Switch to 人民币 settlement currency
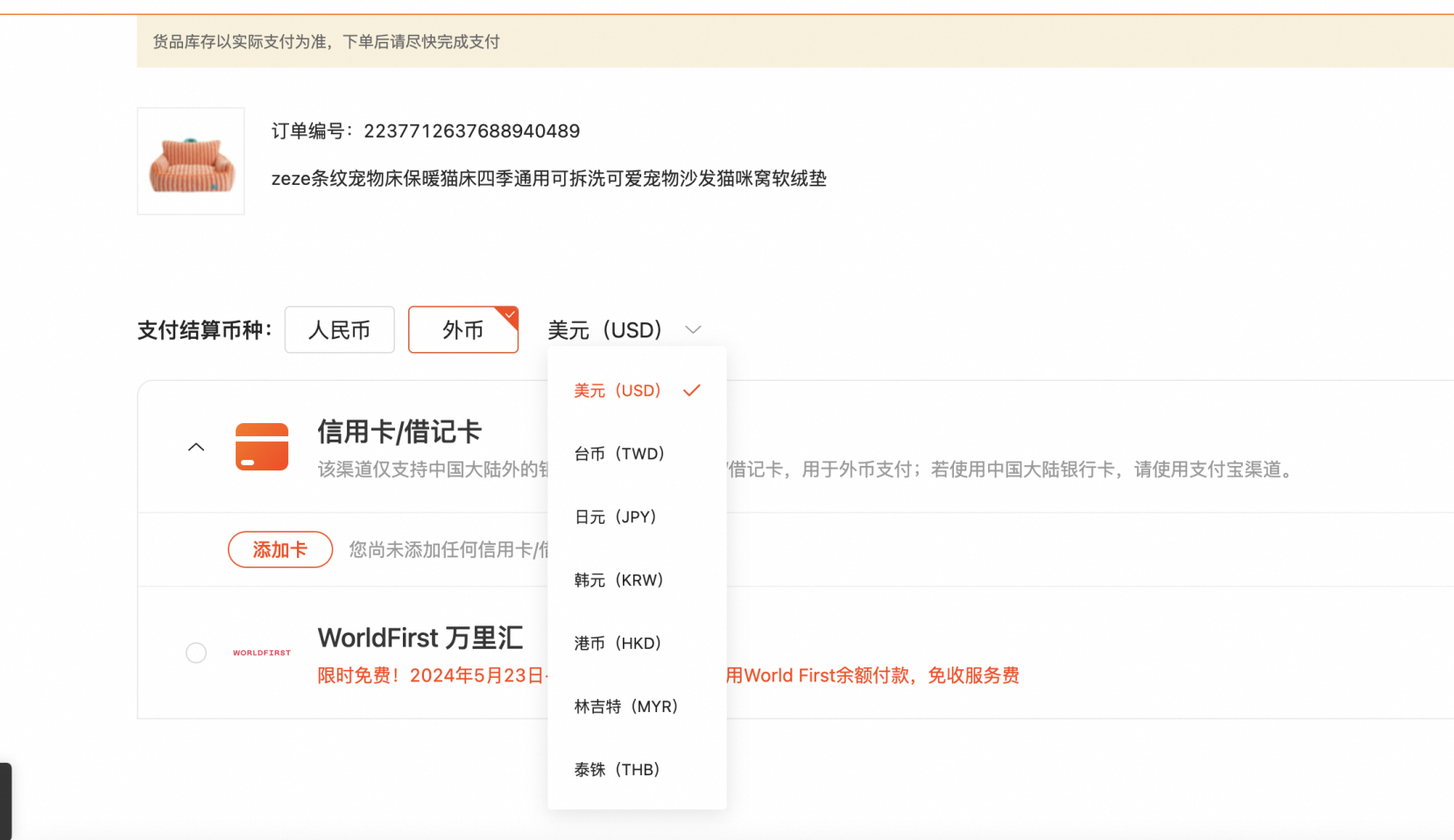The height and width of the screenshot is (840, 1454). [x=339, y=329]
